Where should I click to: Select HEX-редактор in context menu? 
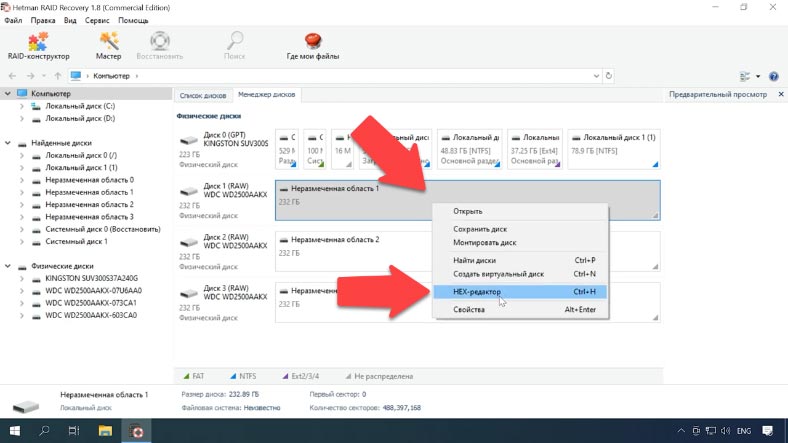(x=520, y=292)
